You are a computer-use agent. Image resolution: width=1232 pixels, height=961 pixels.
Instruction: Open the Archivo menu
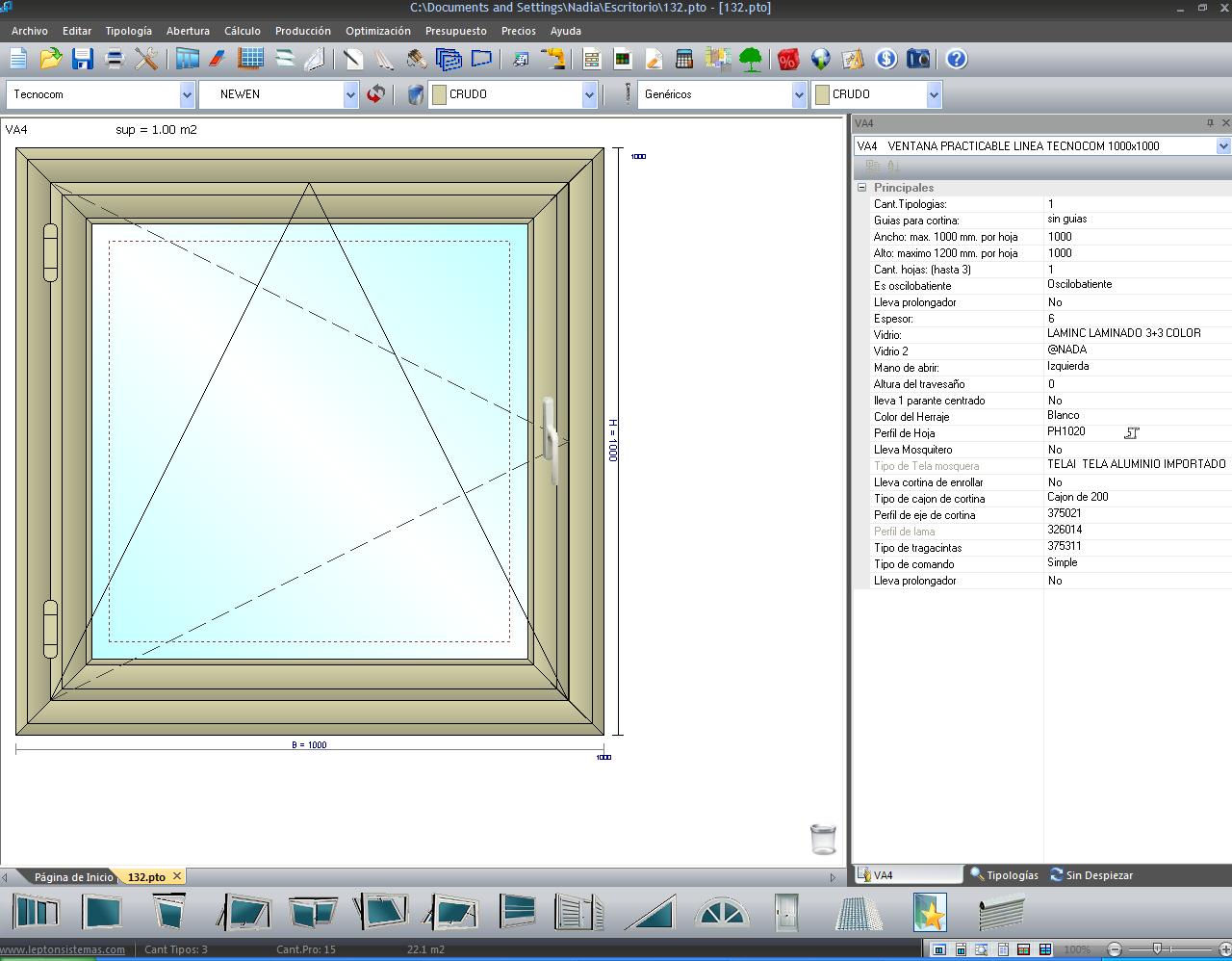(30, 31)
